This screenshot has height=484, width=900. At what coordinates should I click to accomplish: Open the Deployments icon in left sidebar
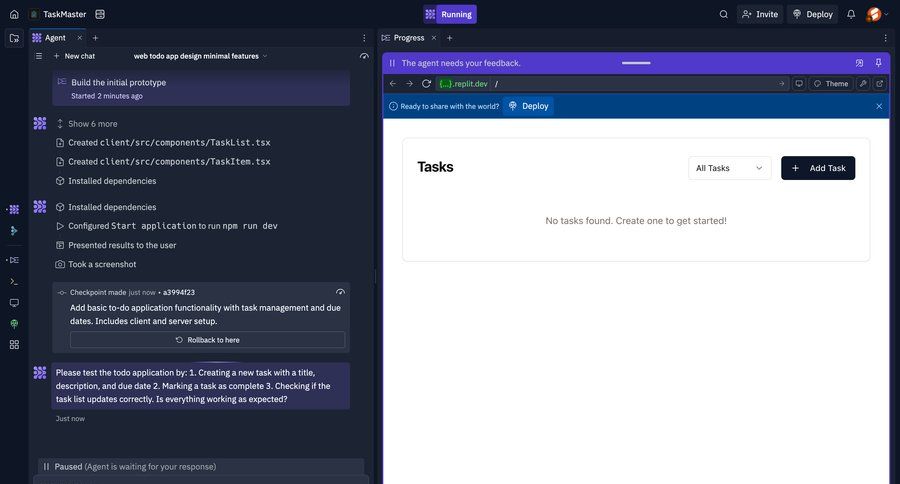tap(14, 324)
